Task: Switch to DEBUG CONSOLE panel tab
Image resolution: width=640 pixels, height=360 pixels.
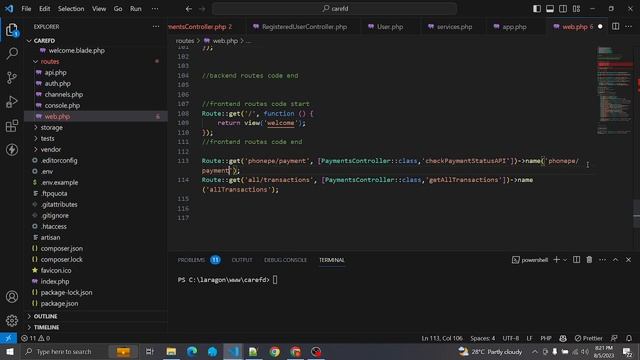Action: (x=285, y=260)
